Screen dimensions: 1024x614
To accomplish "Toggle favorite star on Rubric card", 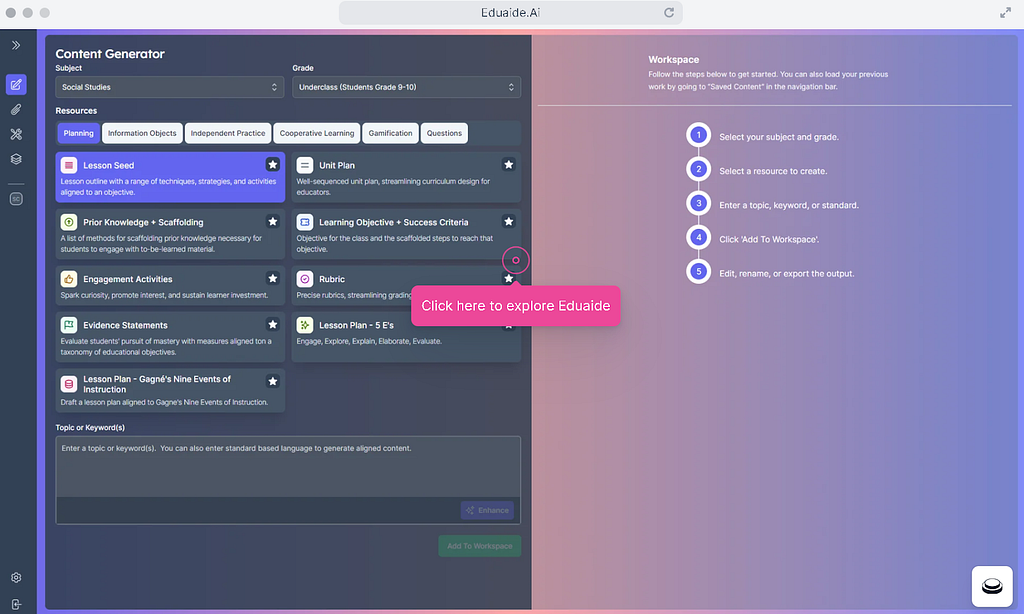I will [509, 278].
